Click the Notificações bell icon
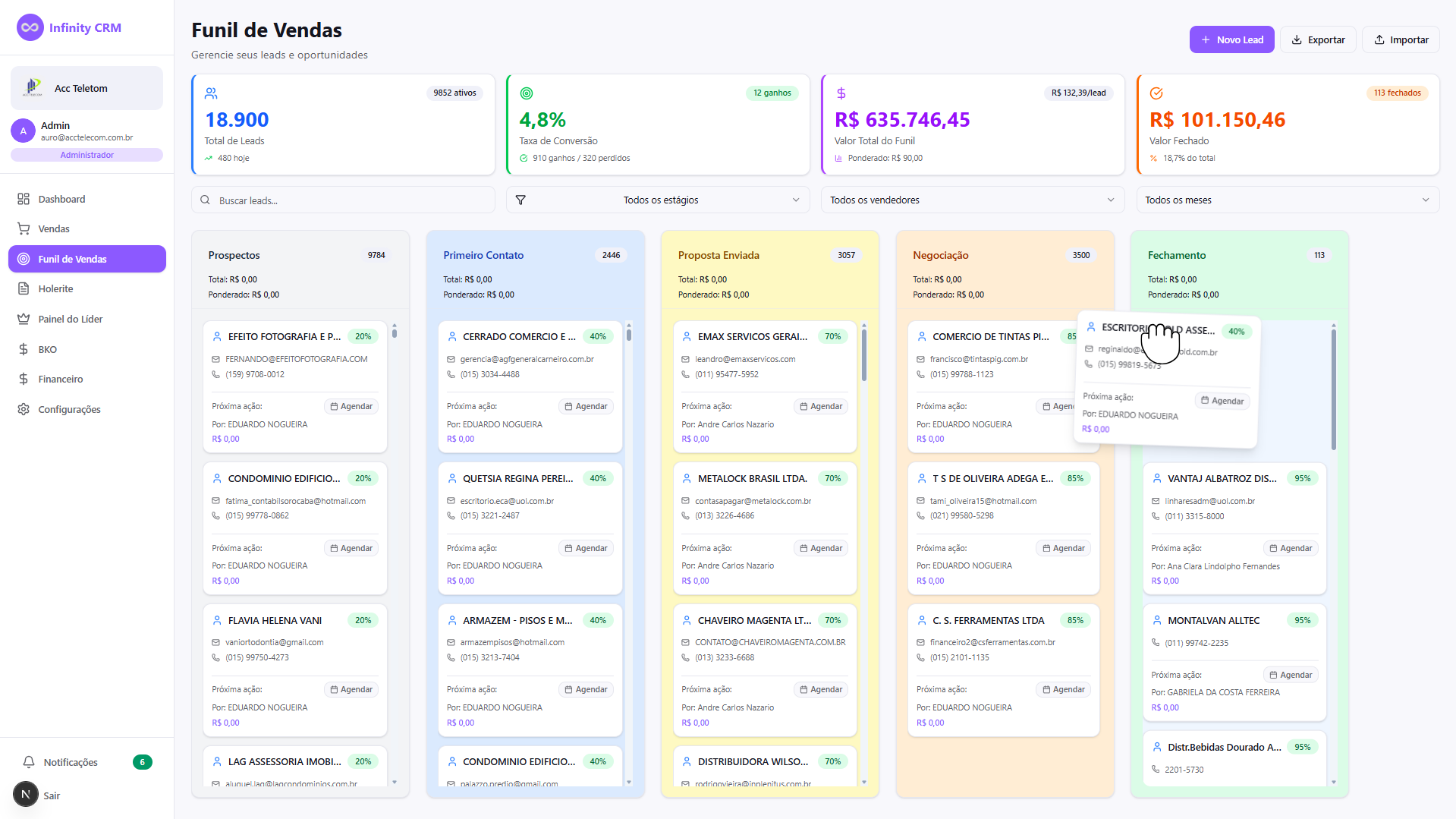1456x819 pixels. [x=29, y=762]
